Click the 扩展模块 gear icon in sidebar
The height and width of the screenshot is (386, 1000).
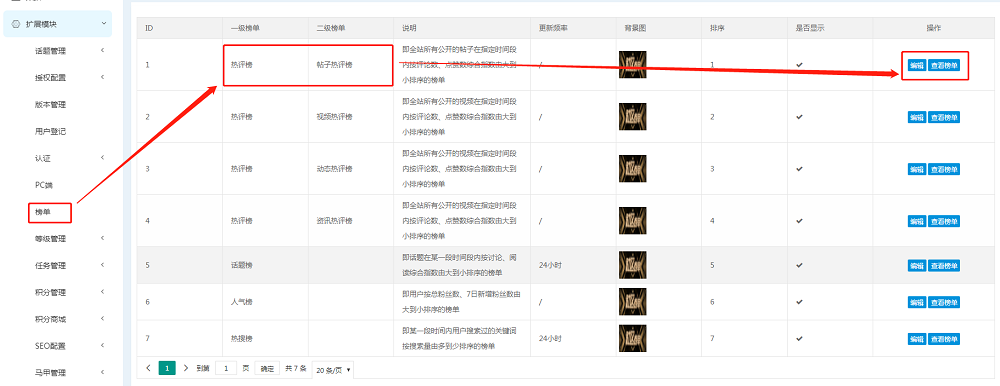tap(16, 24)
